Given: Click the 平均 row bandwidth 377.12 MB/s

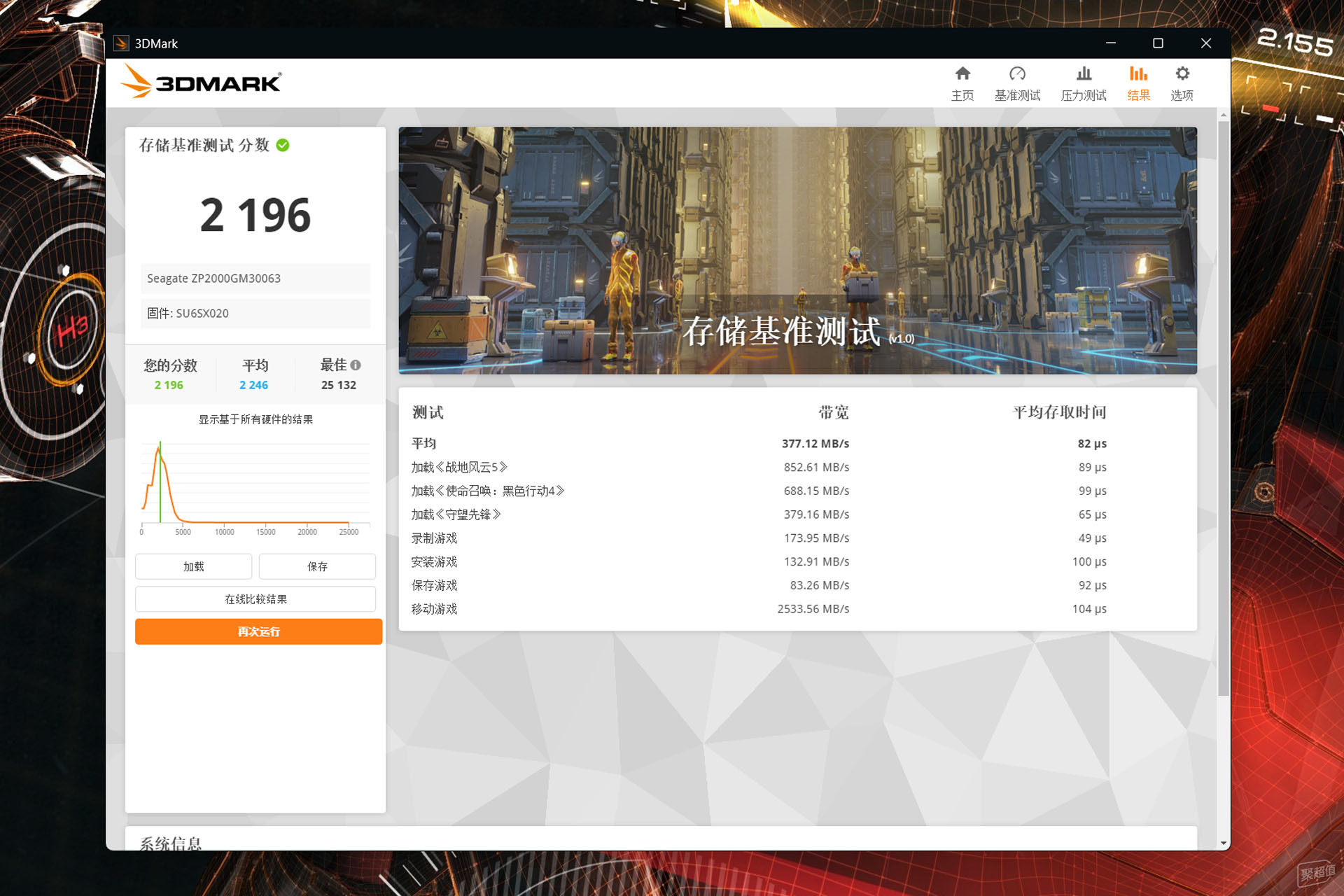Looking at the screenshot, I should pos(815,444).
